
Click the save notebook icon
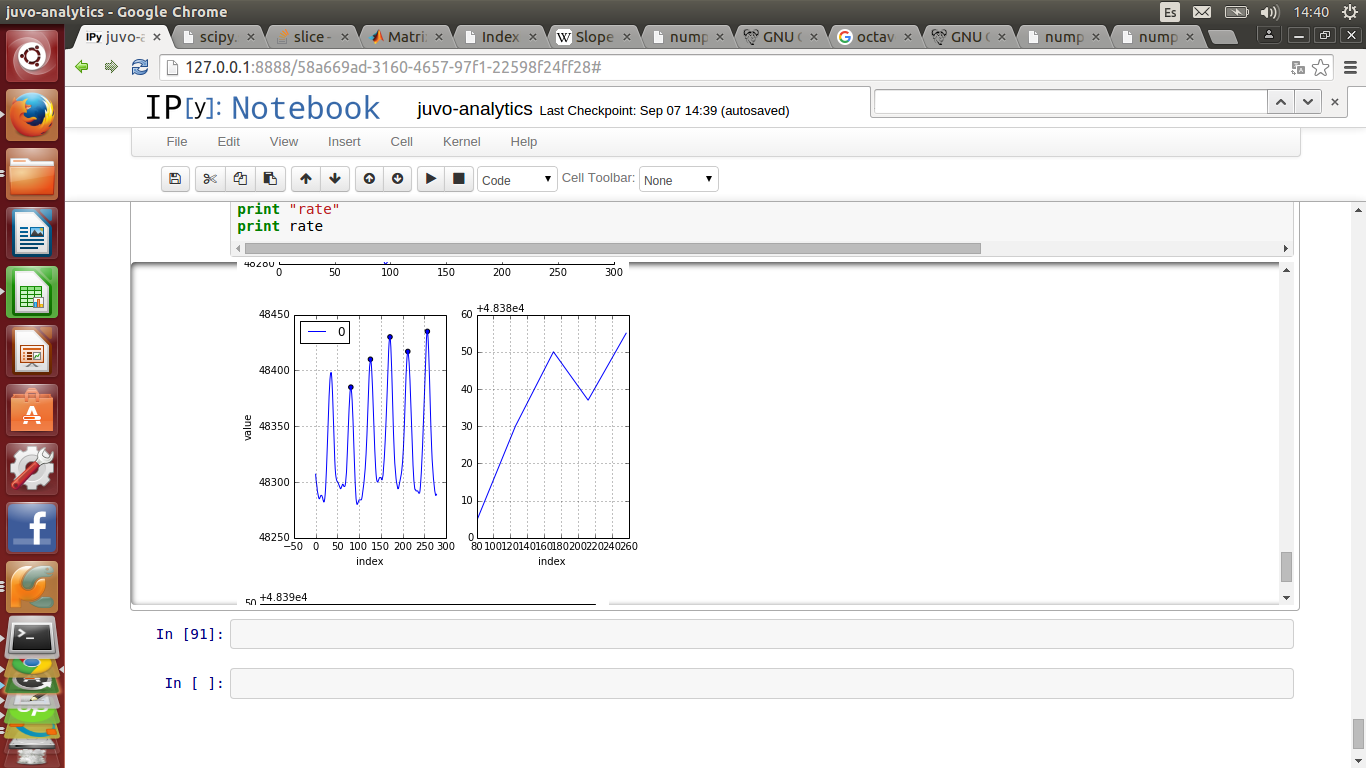175,179
